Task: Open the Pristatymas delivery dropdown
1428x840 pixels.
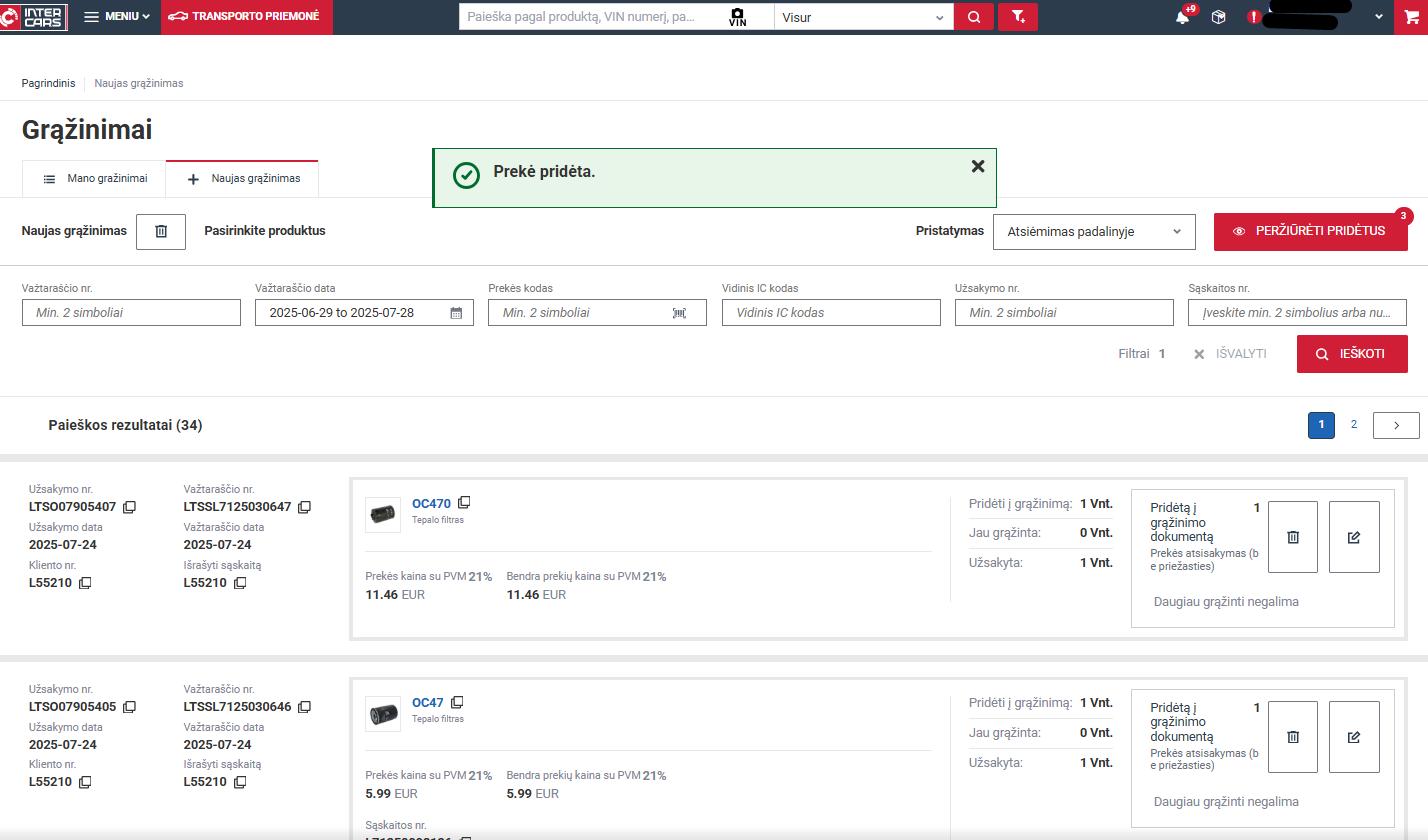Action: 1094,231
